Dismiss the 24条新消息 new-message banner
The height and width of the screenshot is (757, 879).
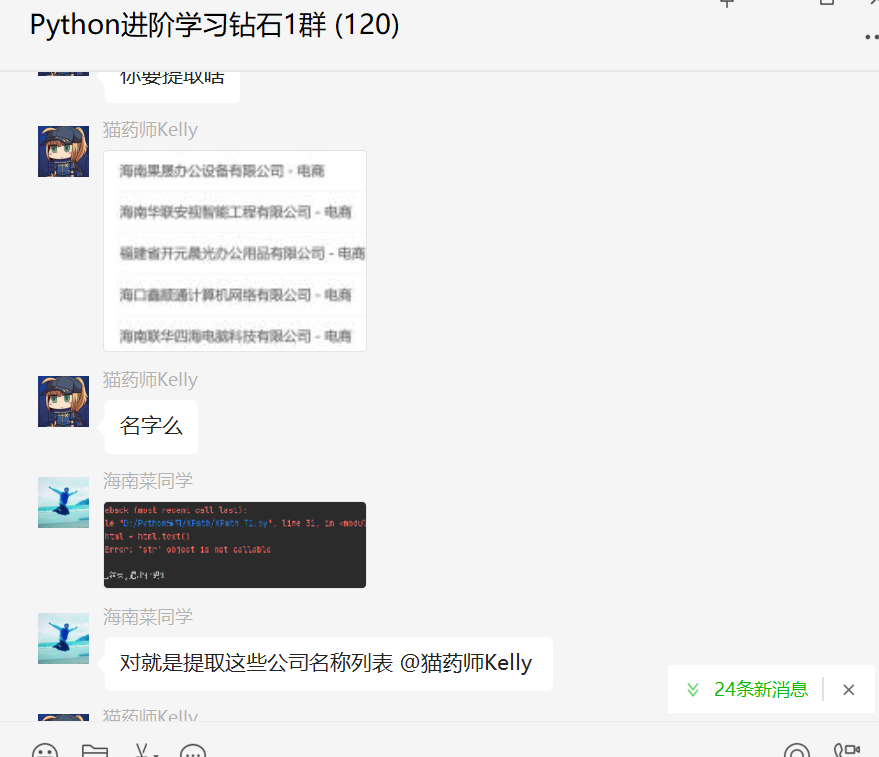pyautogui.click(x=849, y=690)
